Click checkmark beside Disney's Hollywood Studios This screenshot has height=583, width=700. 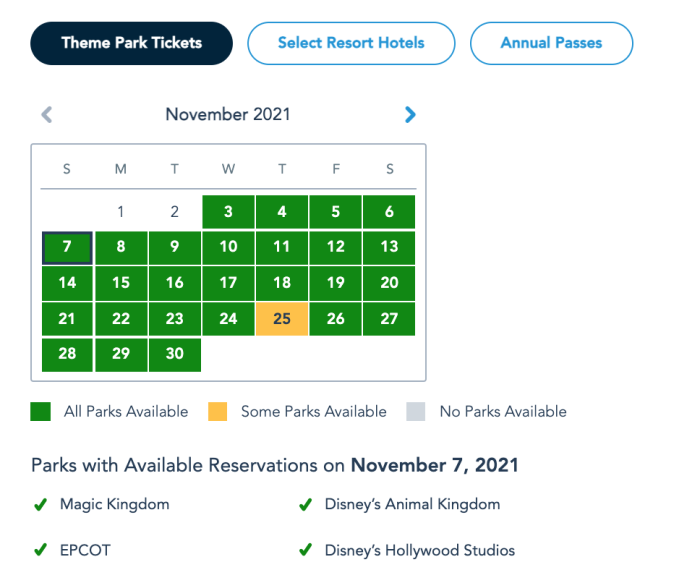(305, 550)
